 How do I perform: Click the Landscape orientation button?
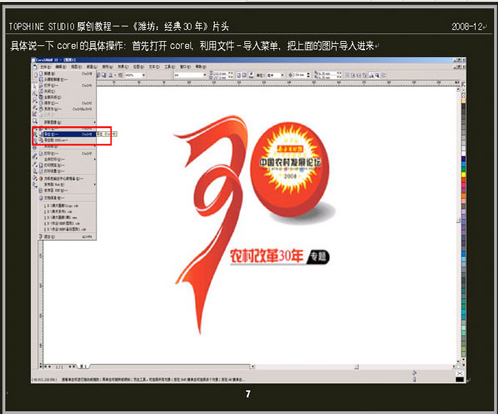(244, 75)
